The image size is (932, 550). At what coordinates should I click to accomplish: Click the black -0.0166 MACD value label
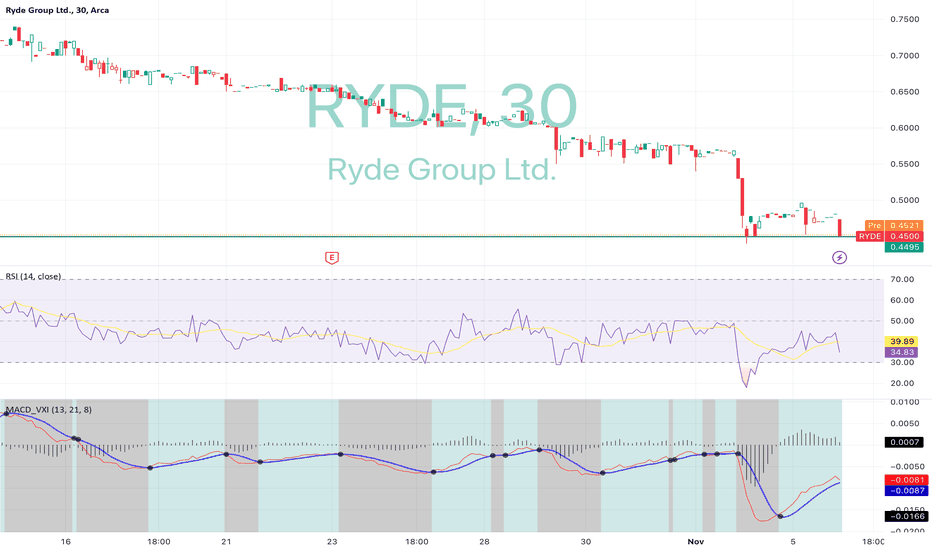pos(906,516)
